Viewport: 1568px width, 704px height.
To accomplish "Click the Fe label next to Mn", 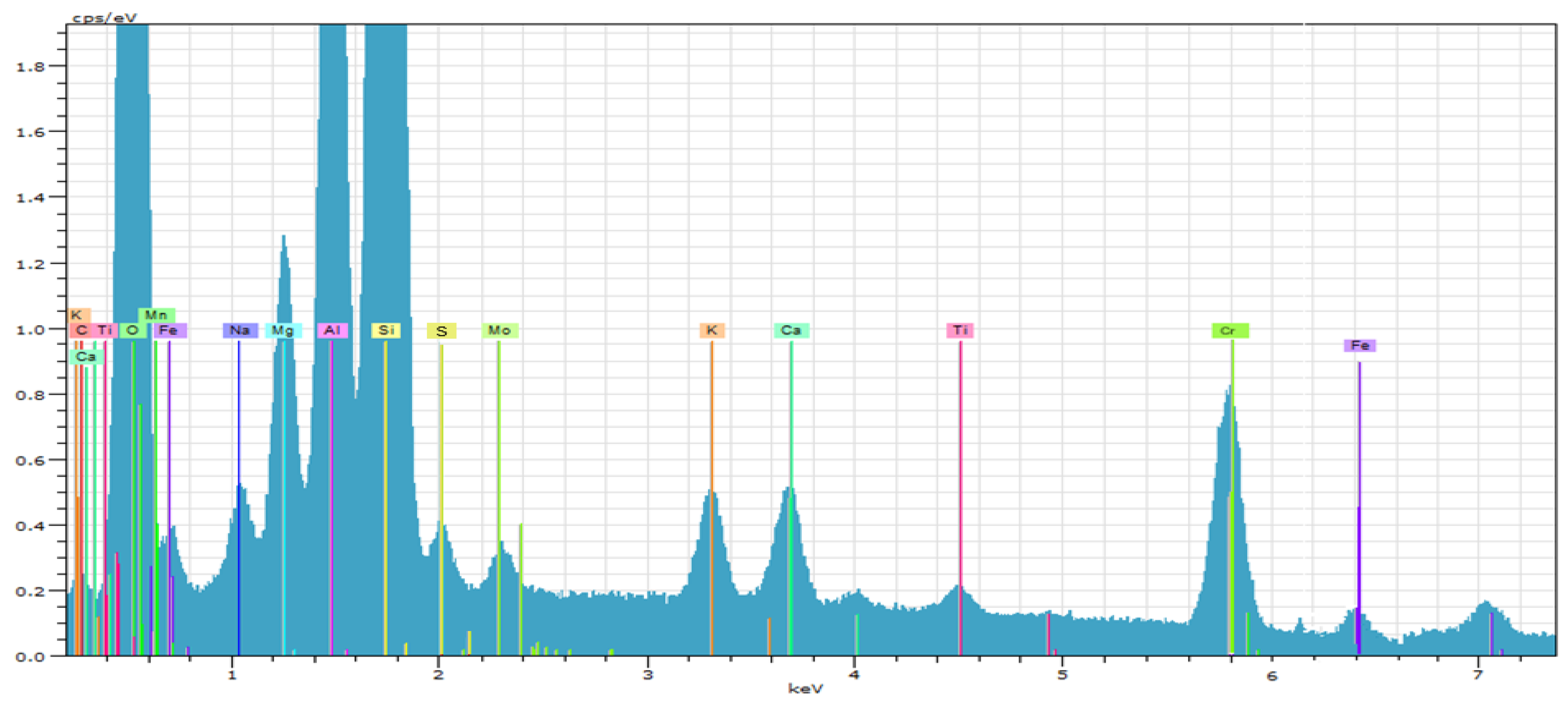I will tap(169, 330).
